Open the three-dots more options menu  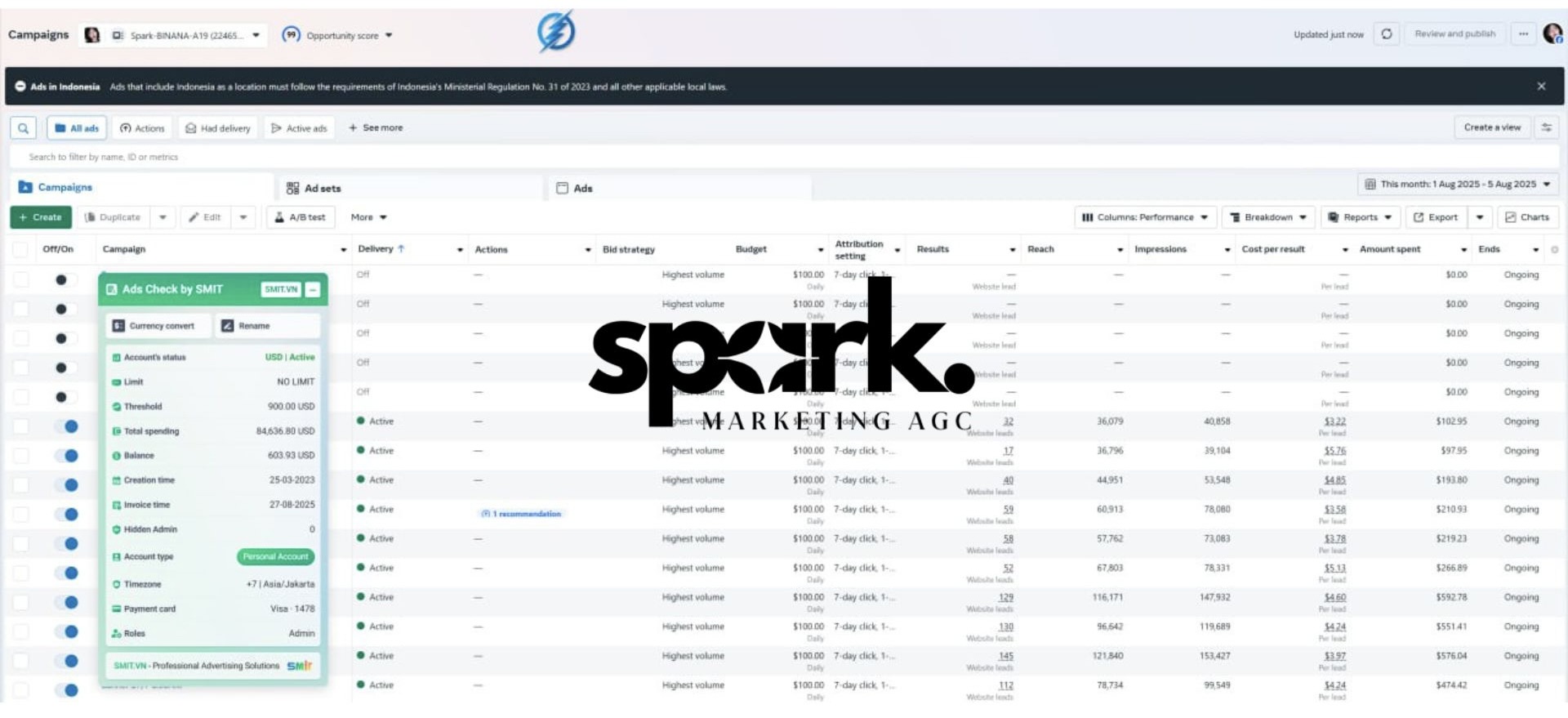coord(1523,34)
